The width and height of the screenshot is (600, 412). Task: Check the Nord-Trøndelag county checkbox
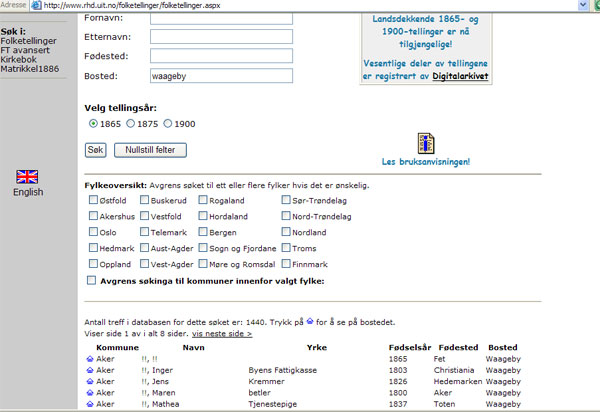point(286,216)
